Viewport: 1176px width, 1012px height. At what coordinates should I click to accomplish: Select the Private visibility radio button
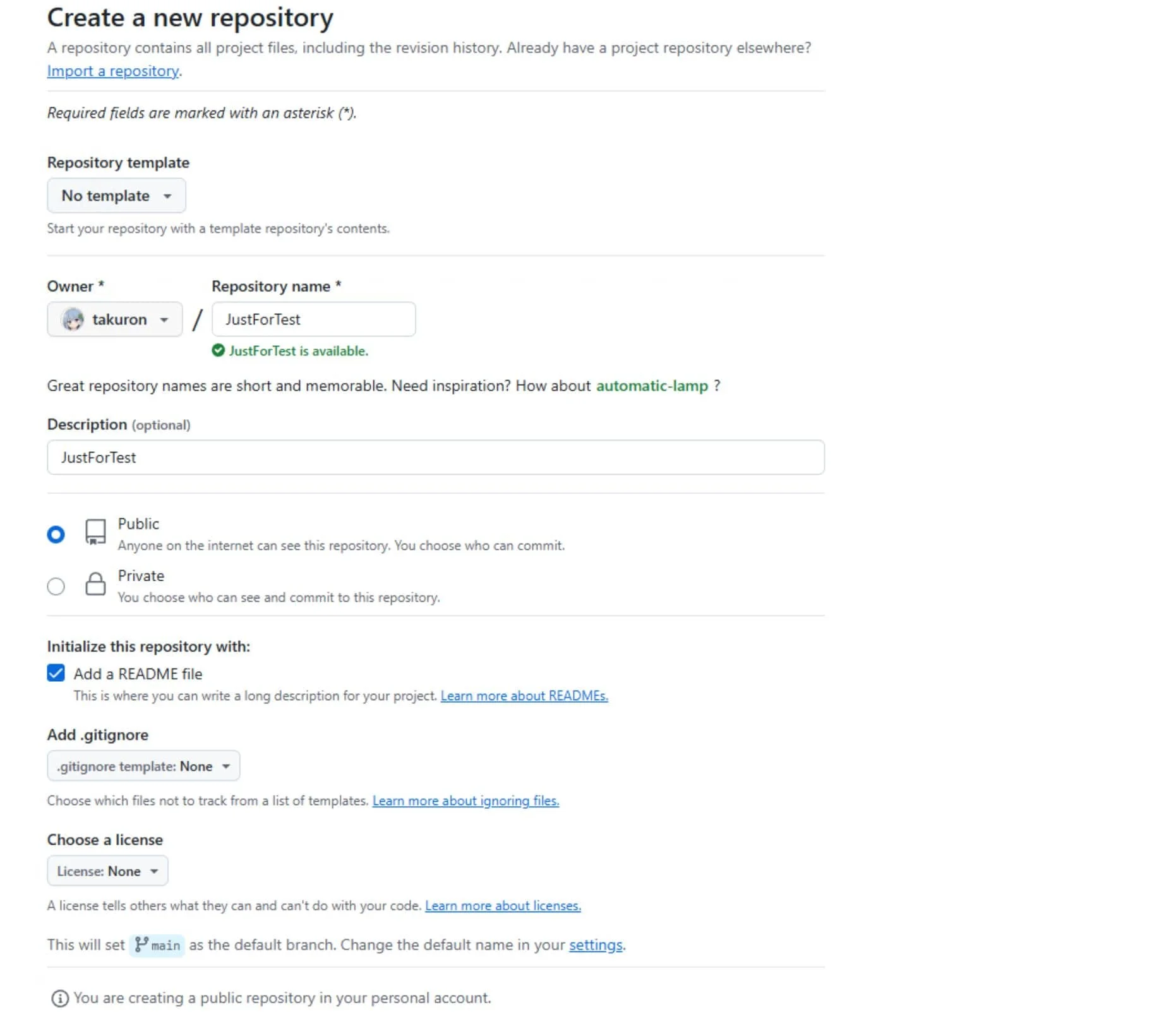56,586
